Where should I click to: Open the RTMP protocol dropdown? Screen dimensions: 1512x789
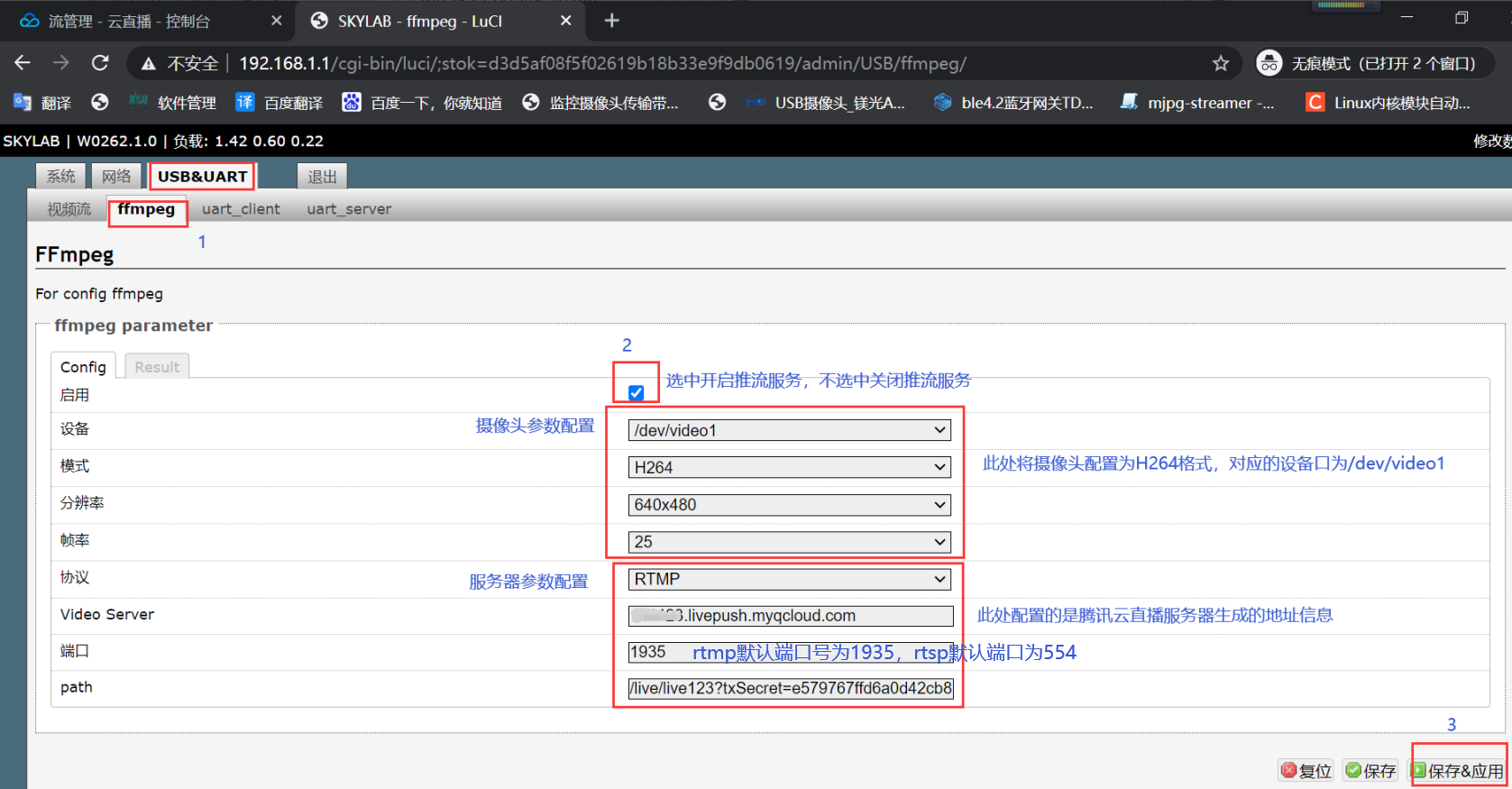click(x=789, y=579)
